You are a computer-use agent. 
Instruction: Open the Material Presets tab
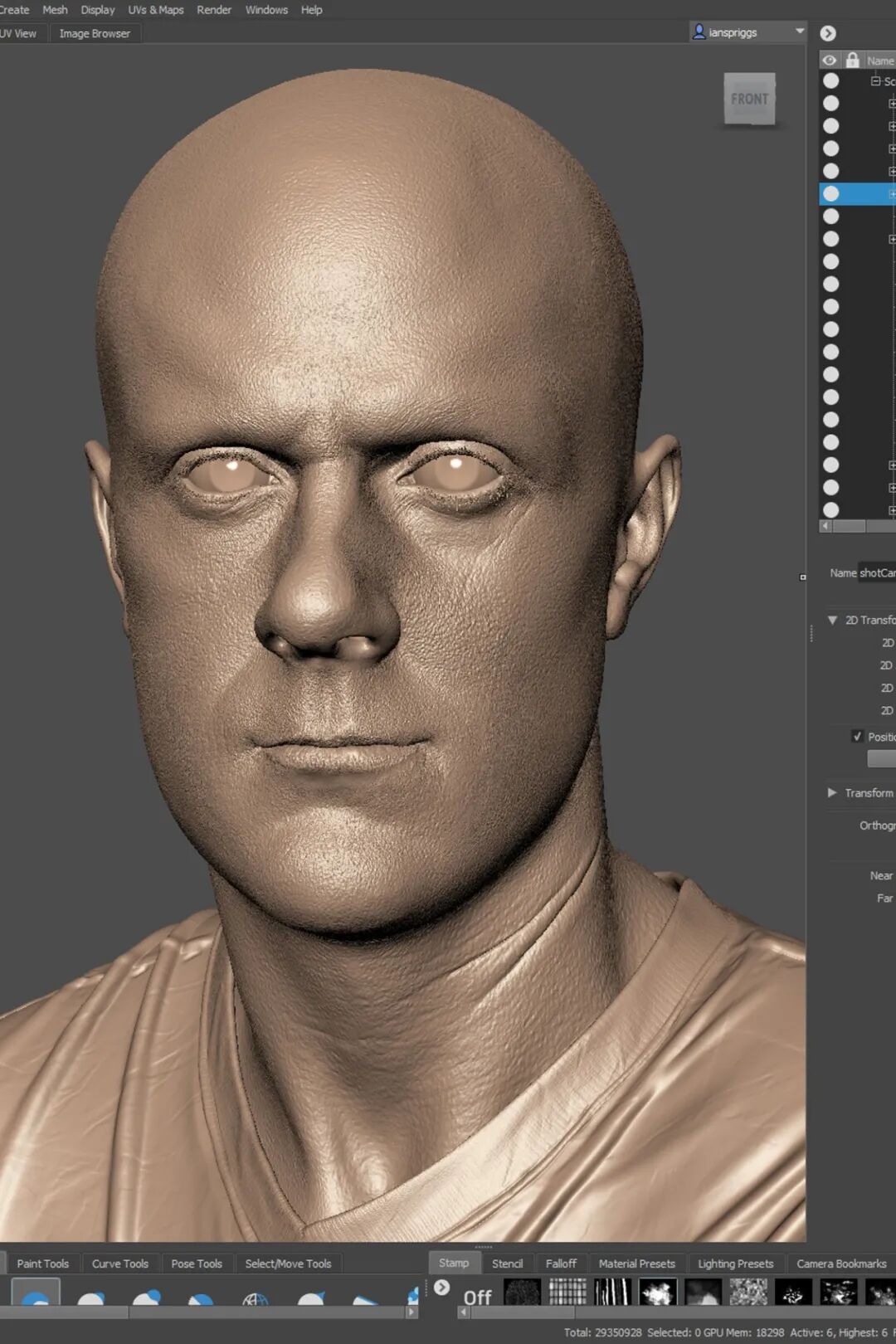tap(637, 1264)
